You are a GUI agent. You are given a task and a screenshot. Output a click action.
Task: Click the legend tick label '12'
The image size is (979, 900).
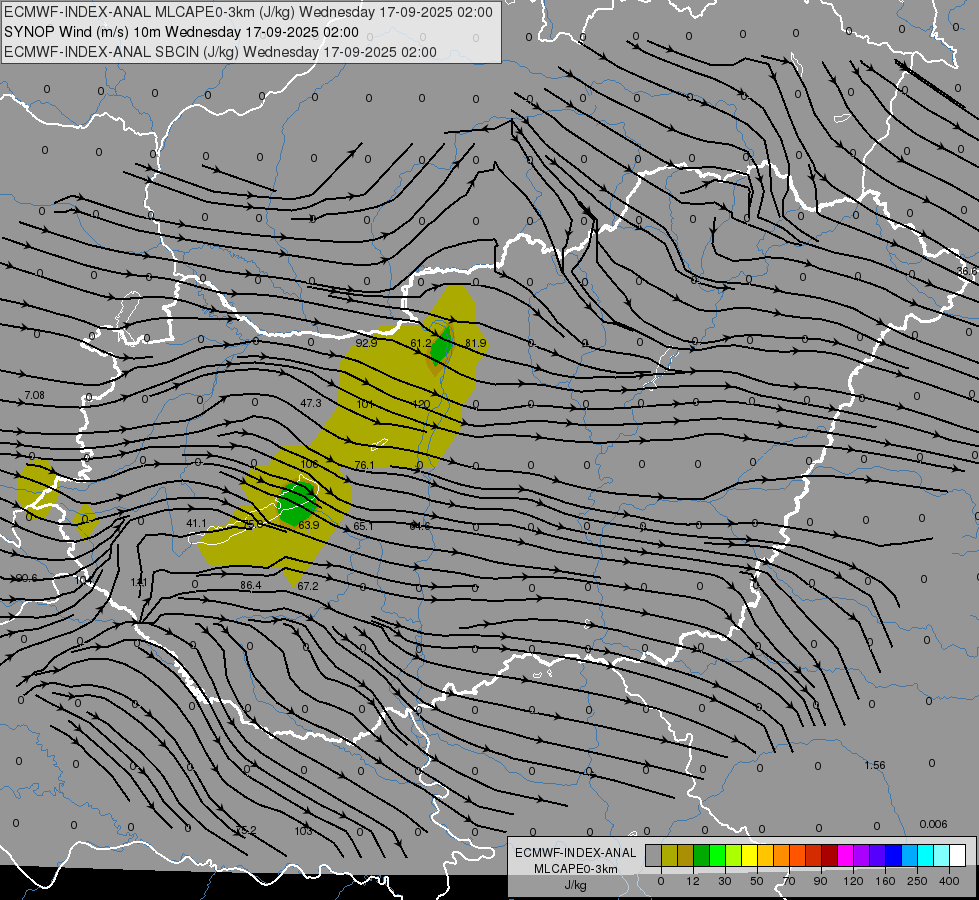tap(693, 881)
